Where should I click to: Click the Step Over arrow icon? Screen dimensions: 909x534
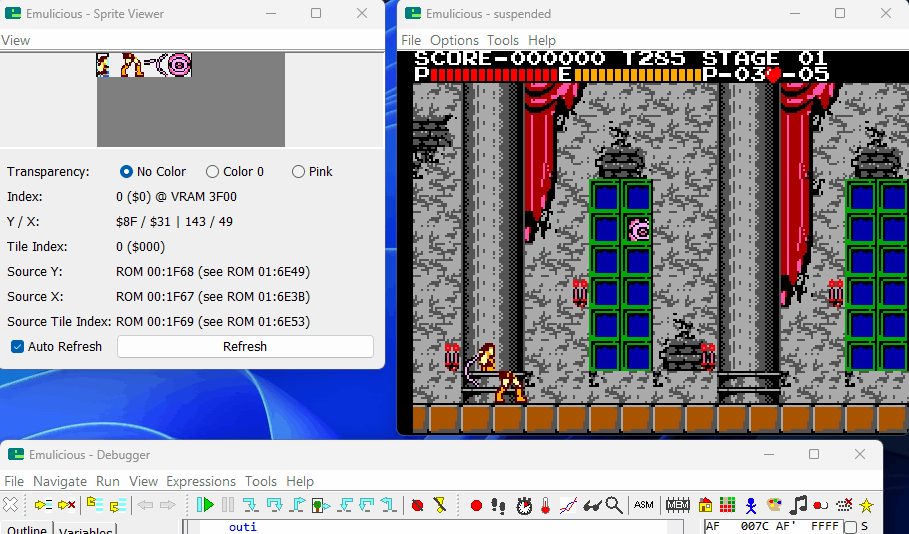pyautogui.click(x=274, y=505)
